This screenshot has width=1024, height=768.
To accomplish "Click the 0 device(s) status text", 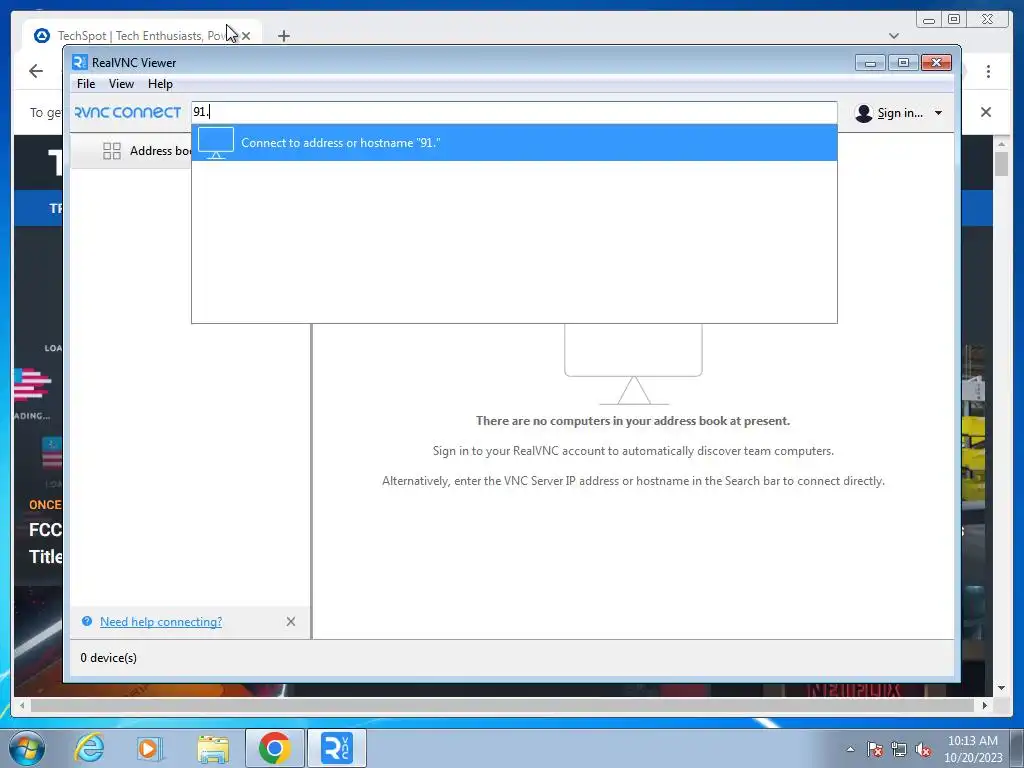I will [x=108, y=658].
